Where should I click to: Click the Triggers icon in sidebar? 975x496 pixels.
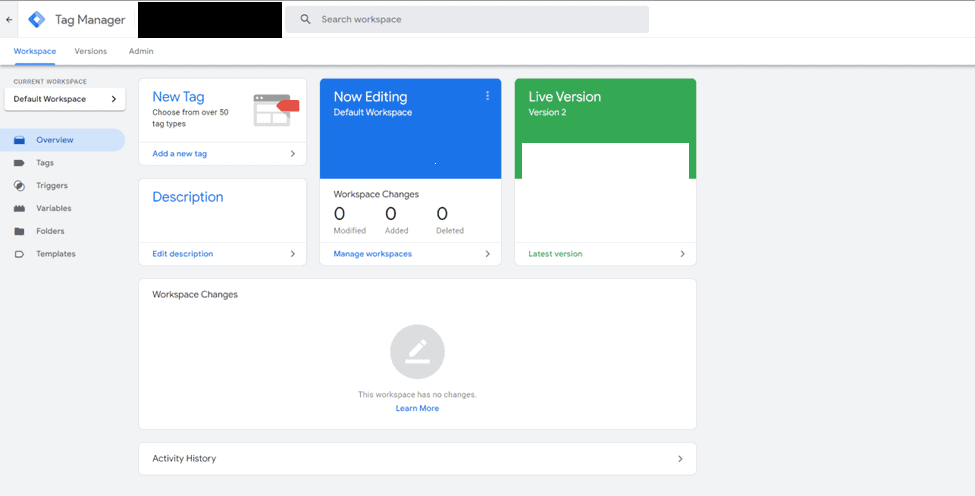click(19, 186)
